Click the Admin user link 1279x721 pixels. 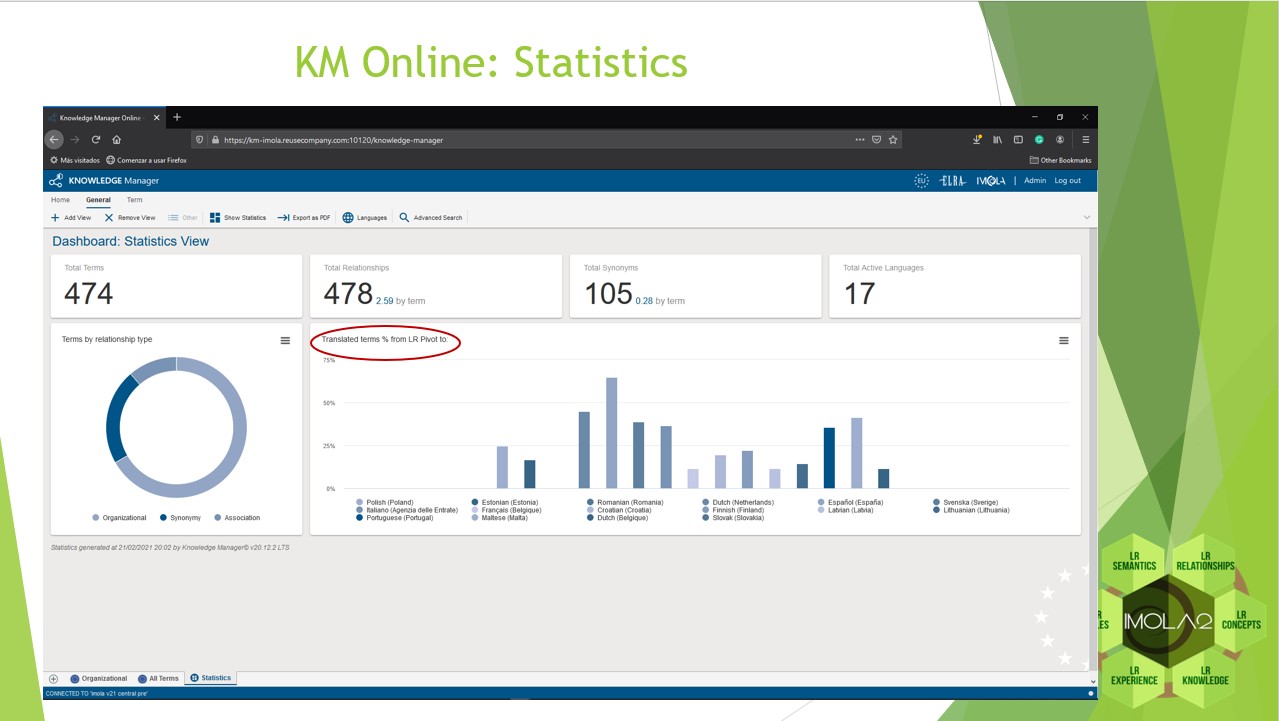(1035, 181)
